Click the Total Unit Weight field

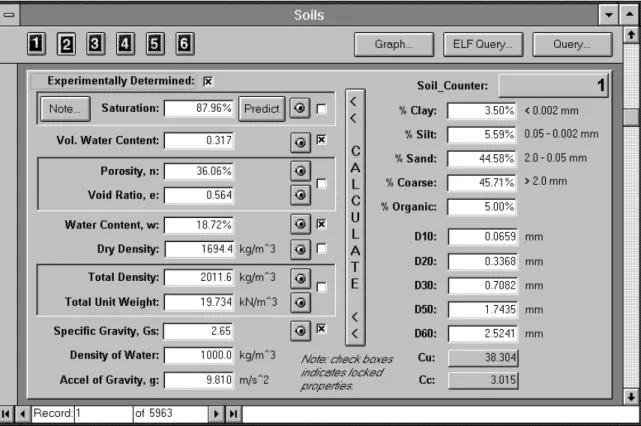pyautogui.click(x=199, y=302)
